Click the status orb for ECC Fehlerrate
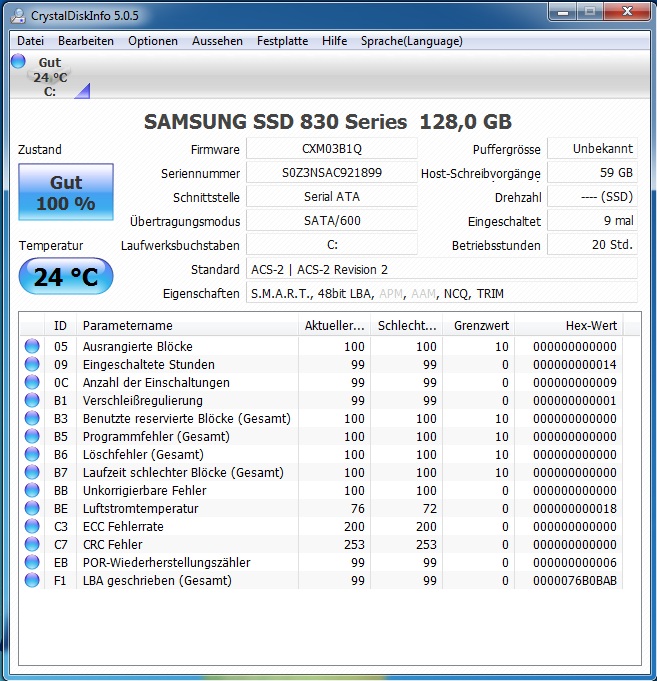 pos(32,526)
